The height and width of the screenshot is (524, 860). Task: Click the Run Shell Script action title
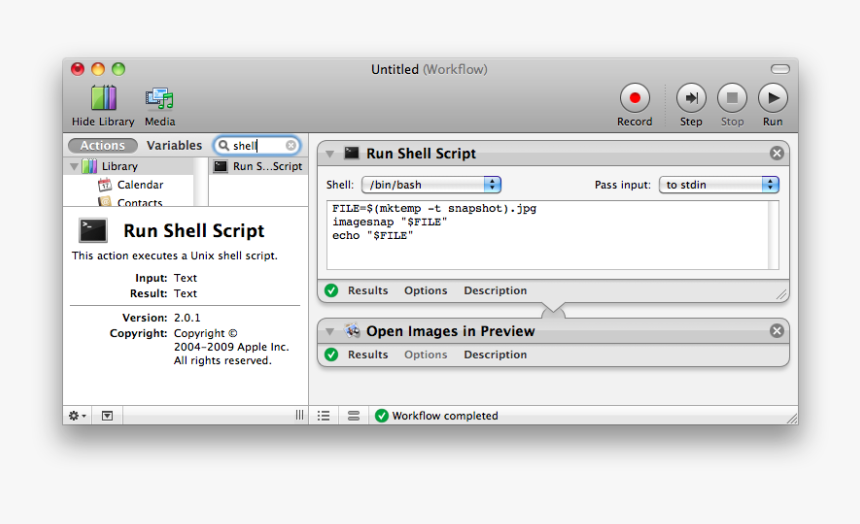point(421,154)
